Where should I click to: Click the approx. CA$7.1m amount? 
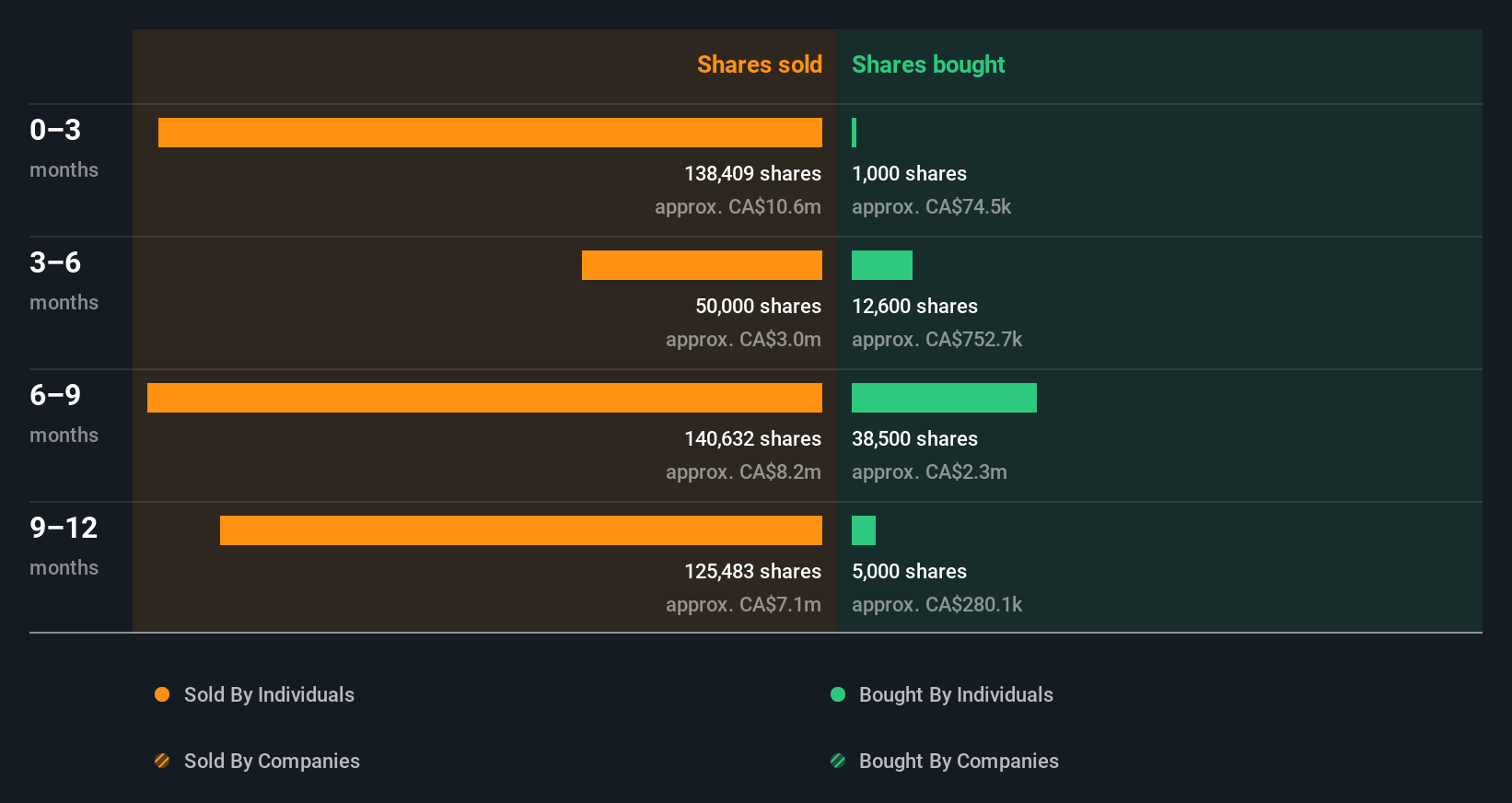tap(743, 604)
